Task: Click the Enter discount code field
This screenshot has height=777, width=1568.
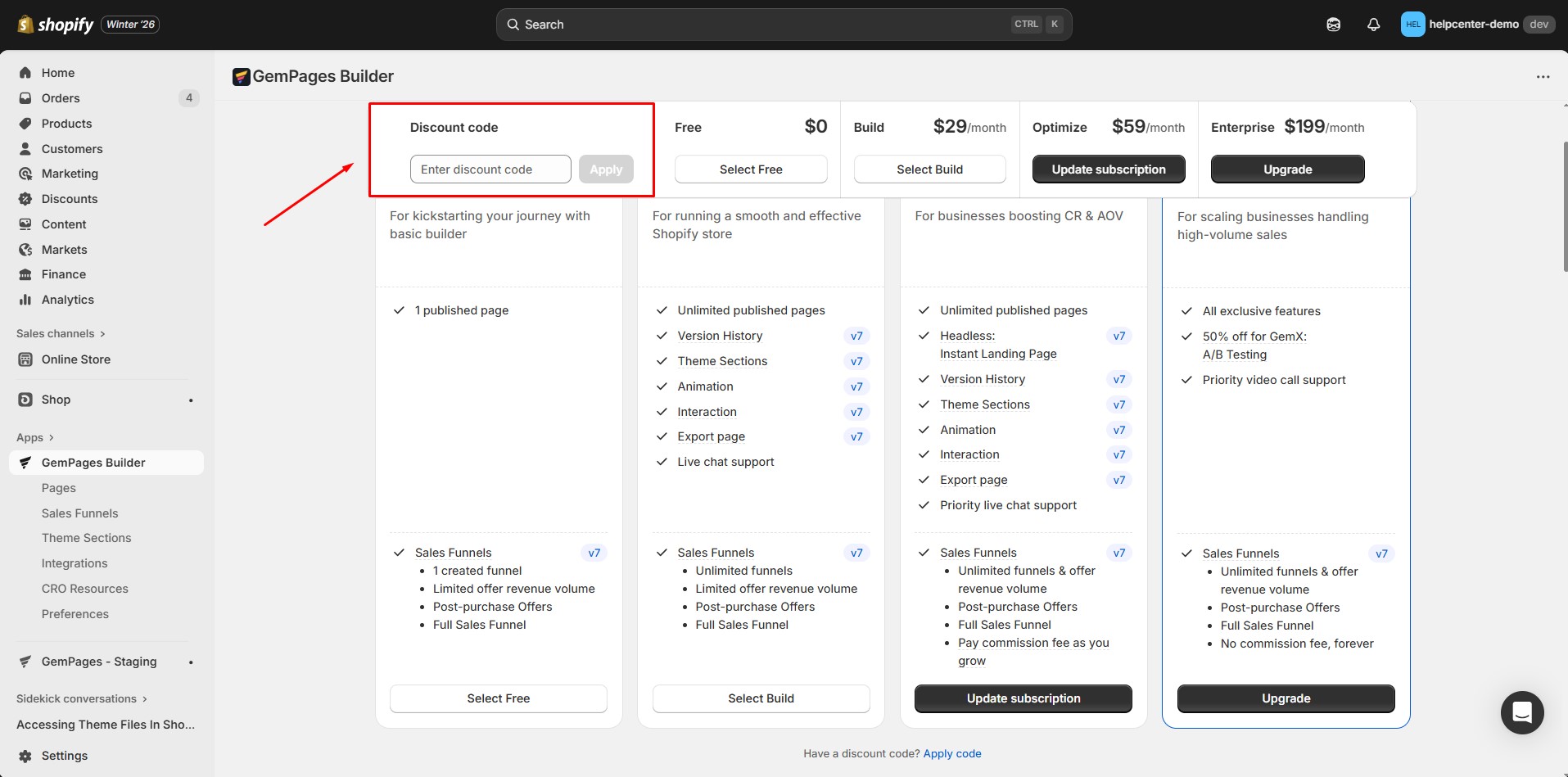Action: pos(490,169)
